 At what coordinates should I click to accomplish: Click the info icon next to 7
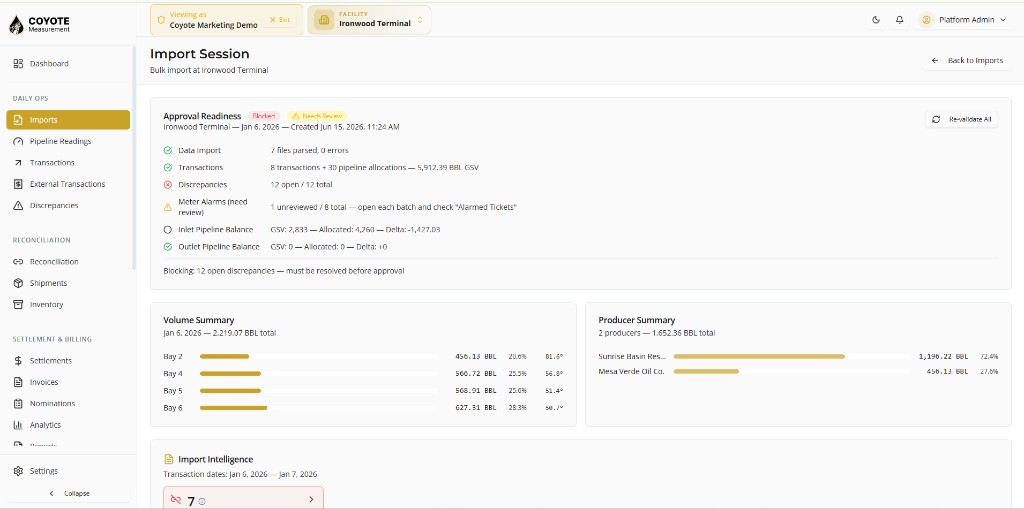202,502
